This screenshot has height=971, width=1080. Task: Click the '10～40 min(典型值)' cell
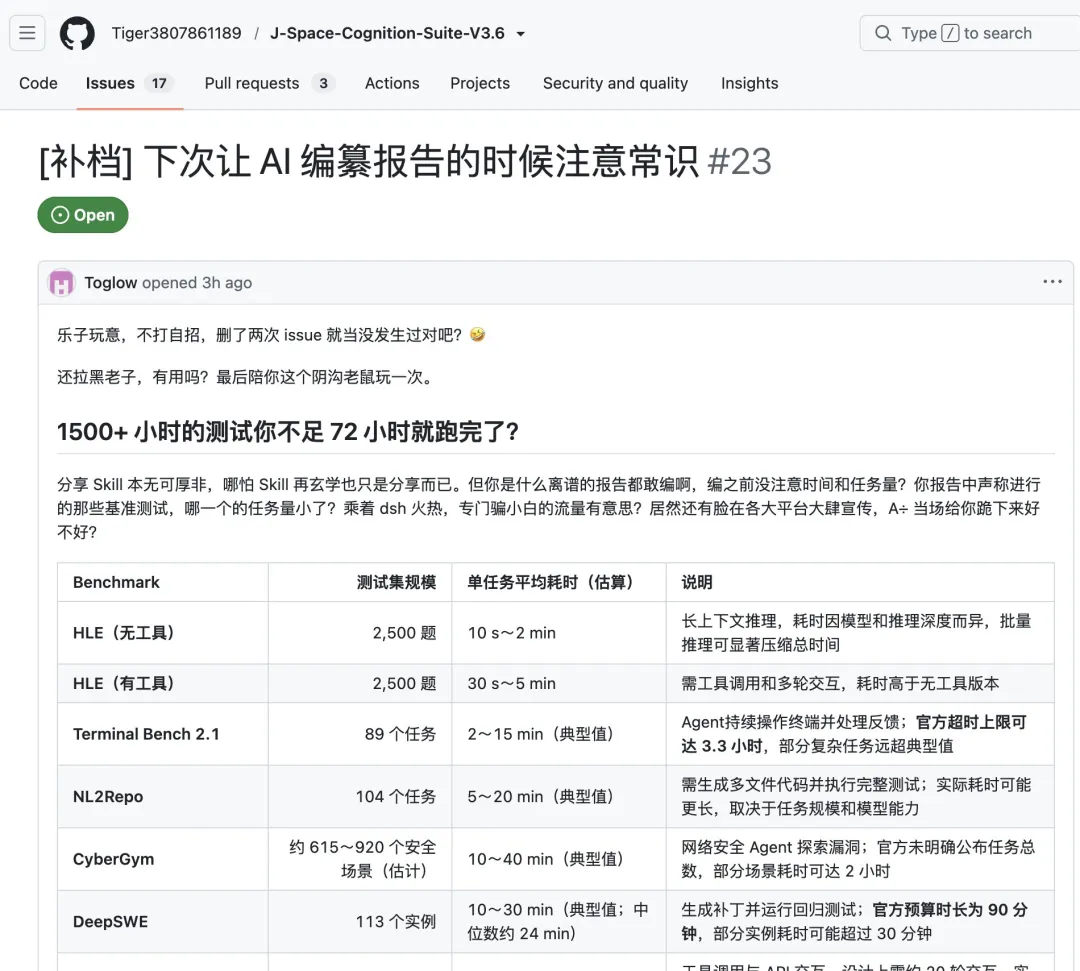click(x=559, y=859)
